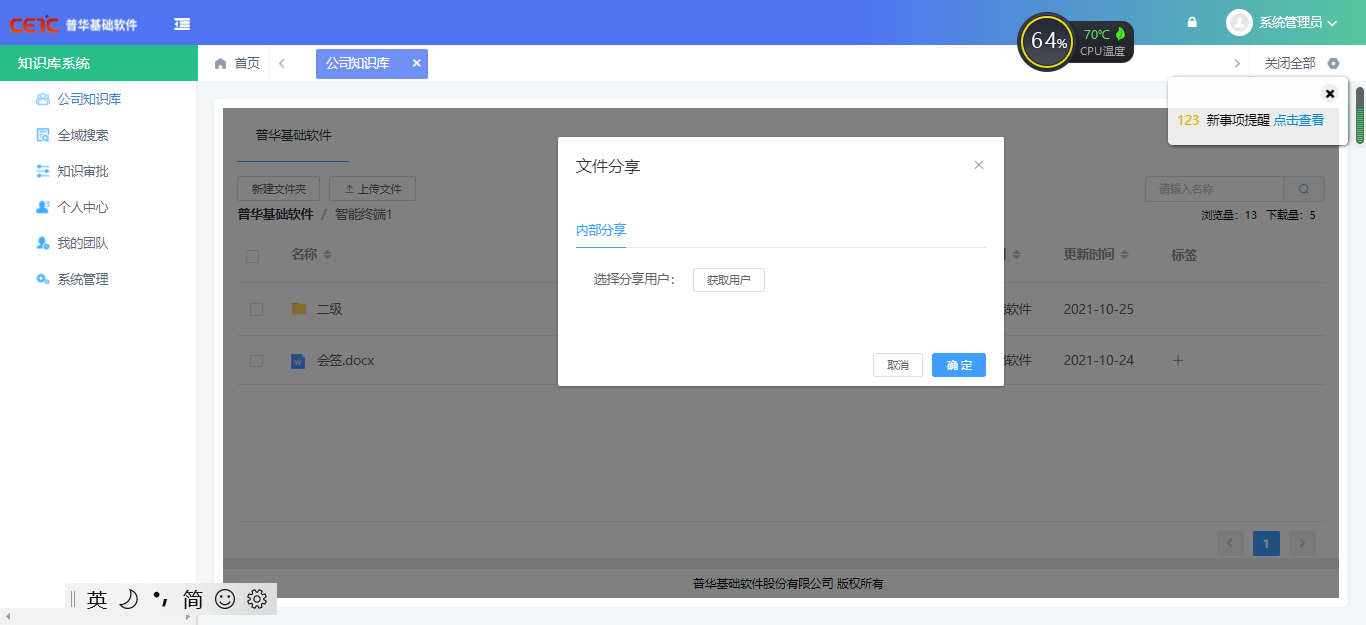Click the lock screen icon
Screen dimensions: 1366x625
click(1192, 22)
